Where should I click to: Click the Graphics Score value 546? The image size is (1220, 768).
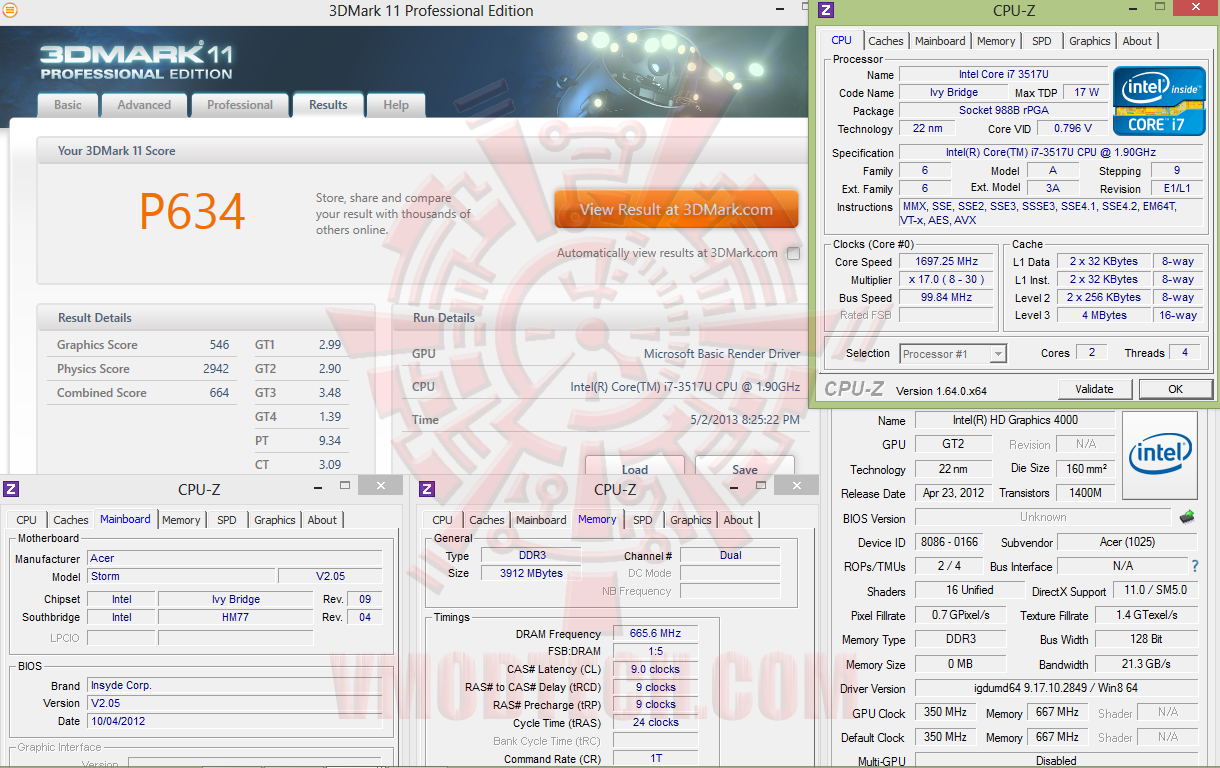(x=219, y=345)
